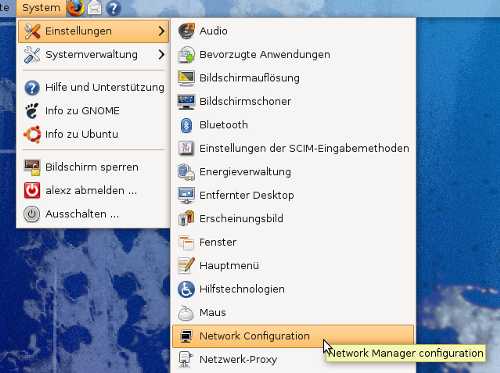Open Hilfe und Unterstützung

(x=93, y=88)
